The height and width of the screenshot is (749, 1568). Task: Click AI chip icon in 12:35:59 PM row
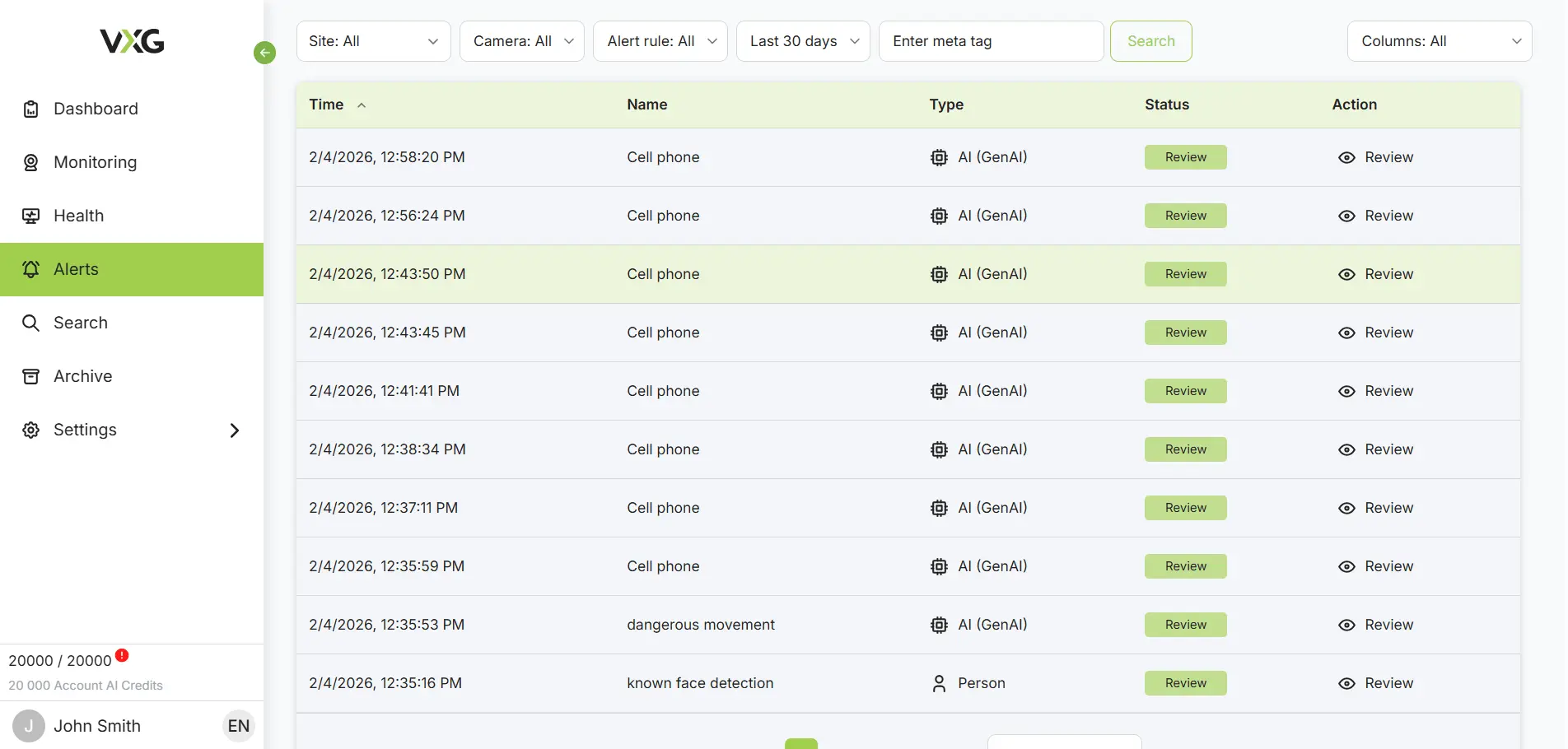pyautogui.click(x=939, y=566)
